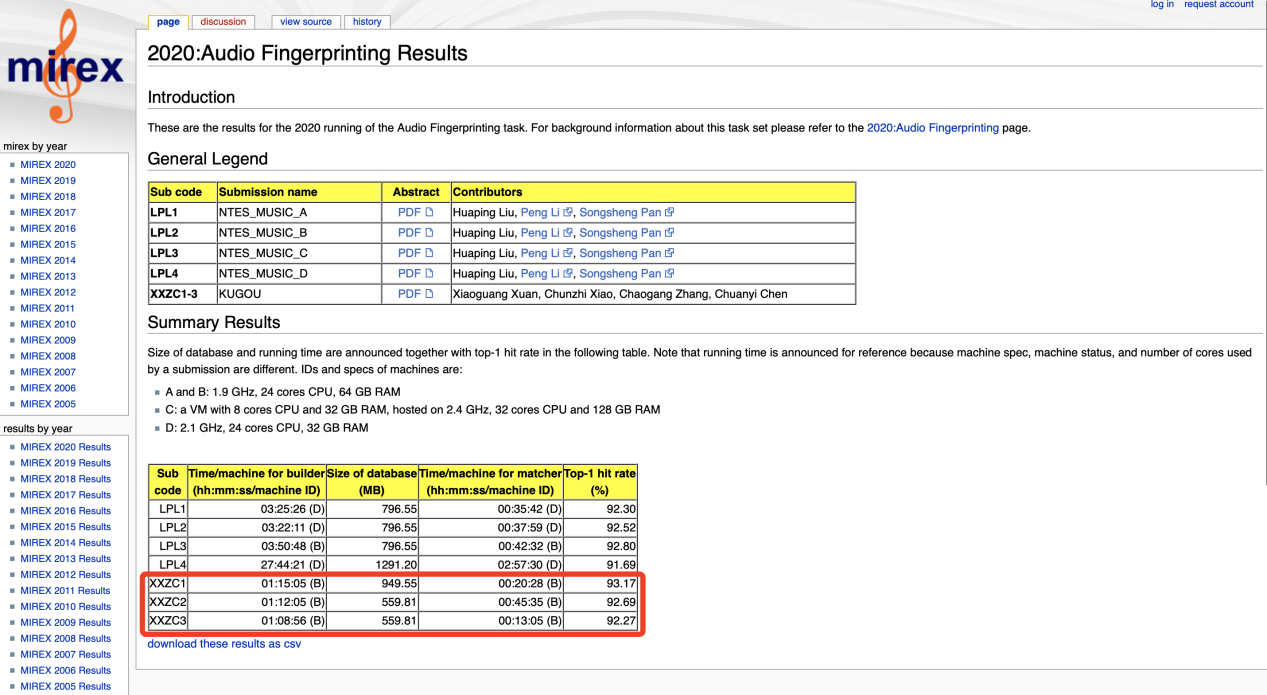The width and height of the screenshot is (1267, 695).
Task: Click external link icon after Peng Li in LPL1 row
Action: click(x=567, y=213)
